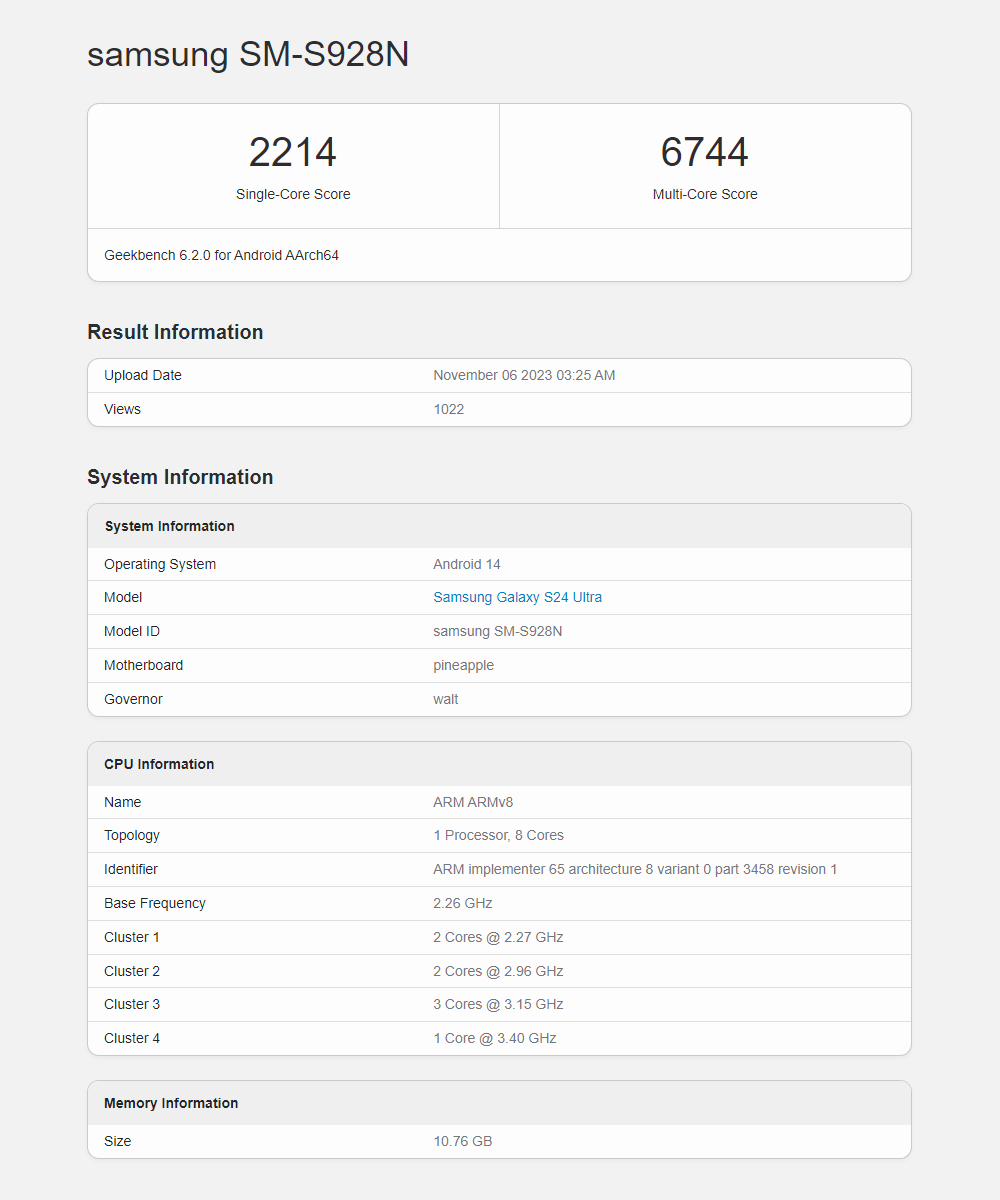Screen dimensions: 1000x1200
Task: Click the 6744 multi-core score value
Action: point(705,152)
